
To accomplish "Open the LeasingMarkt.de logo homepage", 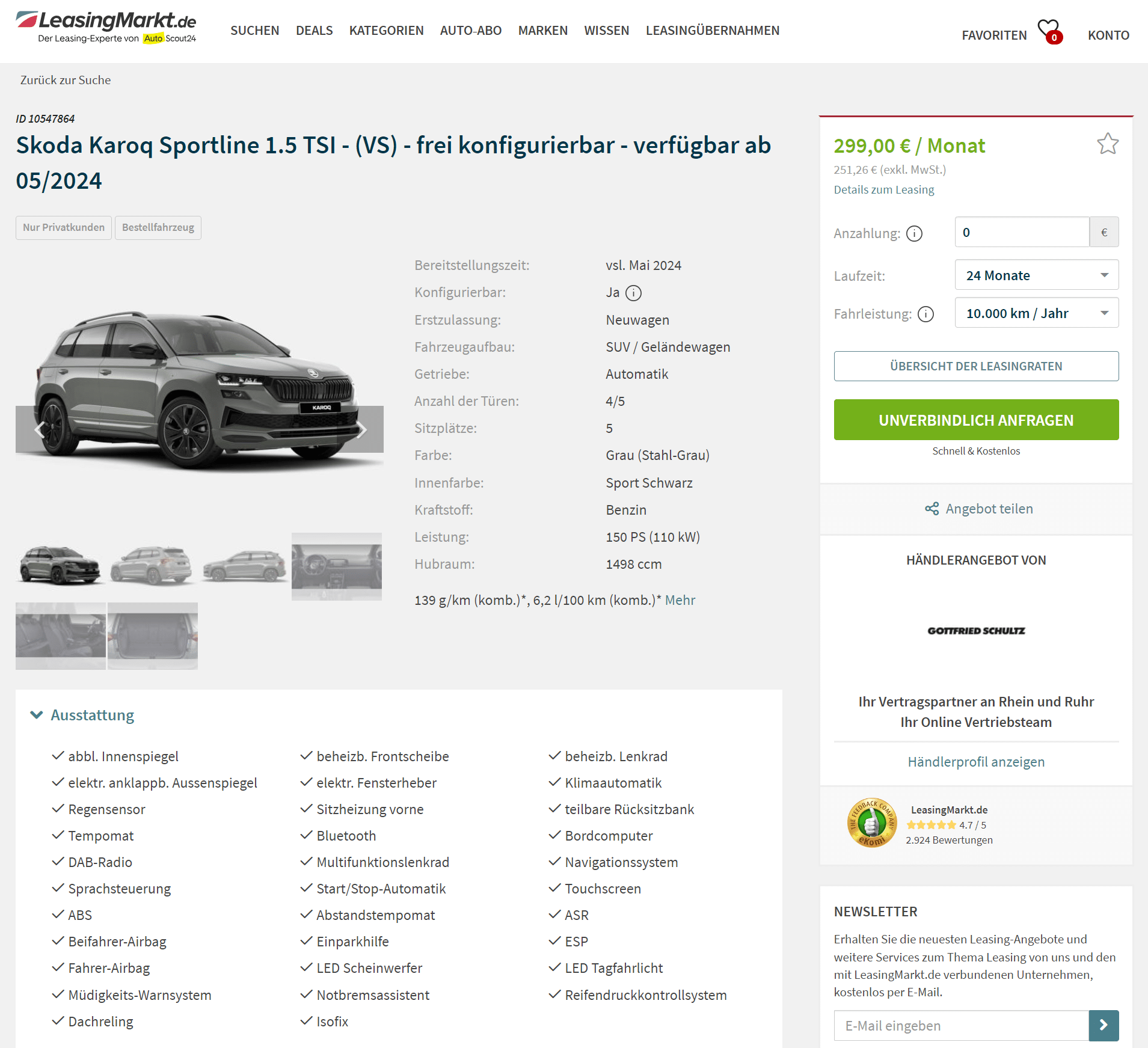I will pos(106,28).
